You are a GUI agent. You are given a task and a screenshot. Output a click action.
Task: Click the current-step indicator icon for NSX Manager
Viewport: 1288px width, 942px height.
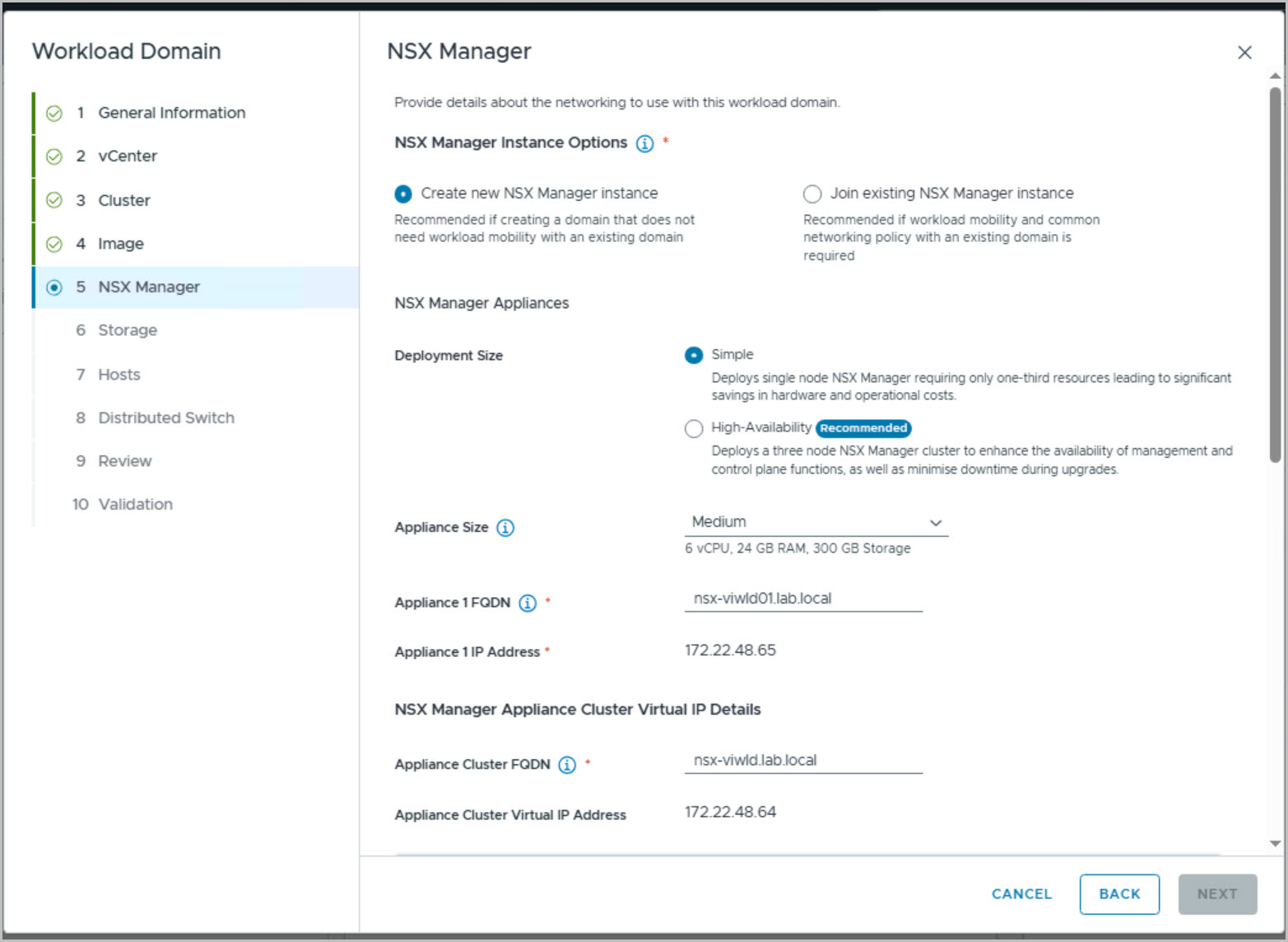click(54, 287)
